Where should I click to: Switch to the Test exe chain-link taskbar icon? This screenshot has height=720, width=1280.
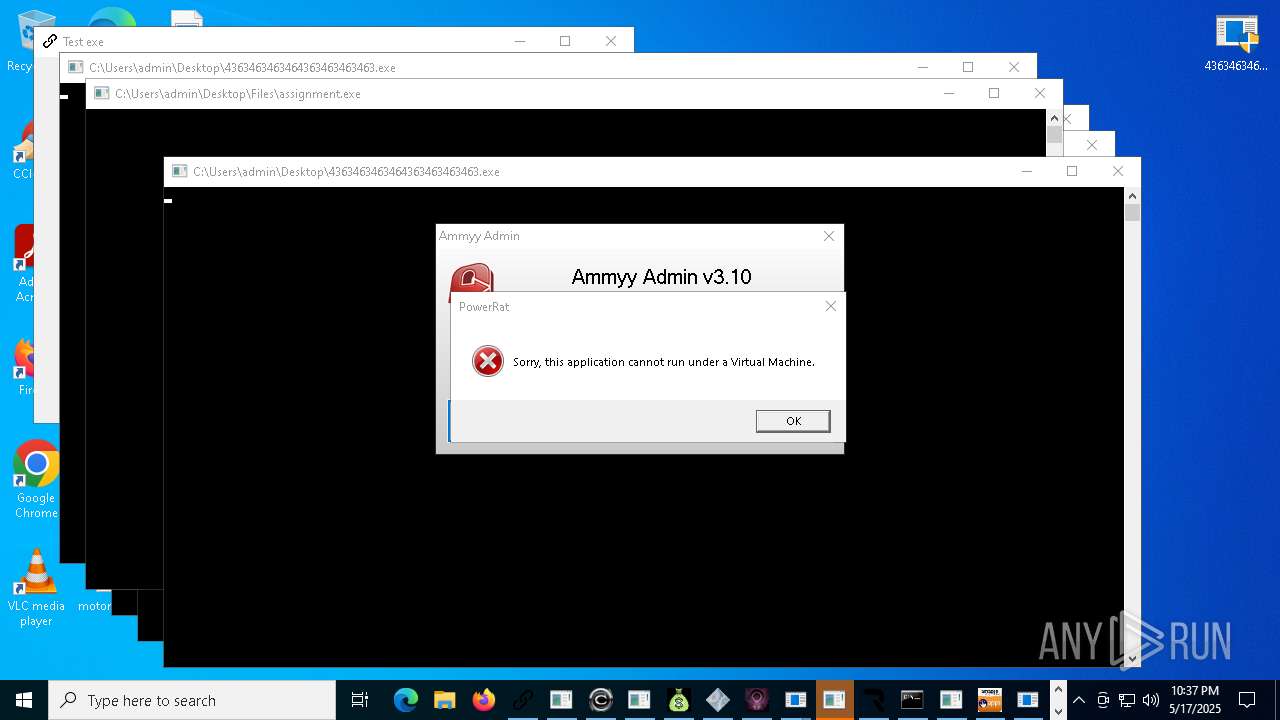(522, 700)
